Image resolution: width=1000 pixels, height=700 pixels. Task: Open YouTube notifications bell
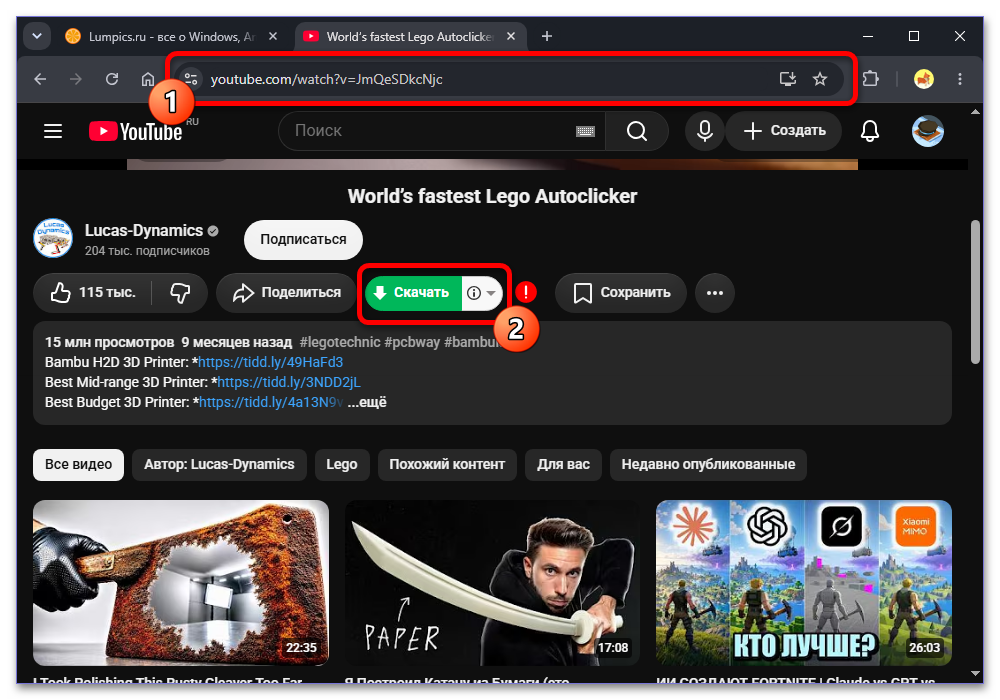(870, 131)
